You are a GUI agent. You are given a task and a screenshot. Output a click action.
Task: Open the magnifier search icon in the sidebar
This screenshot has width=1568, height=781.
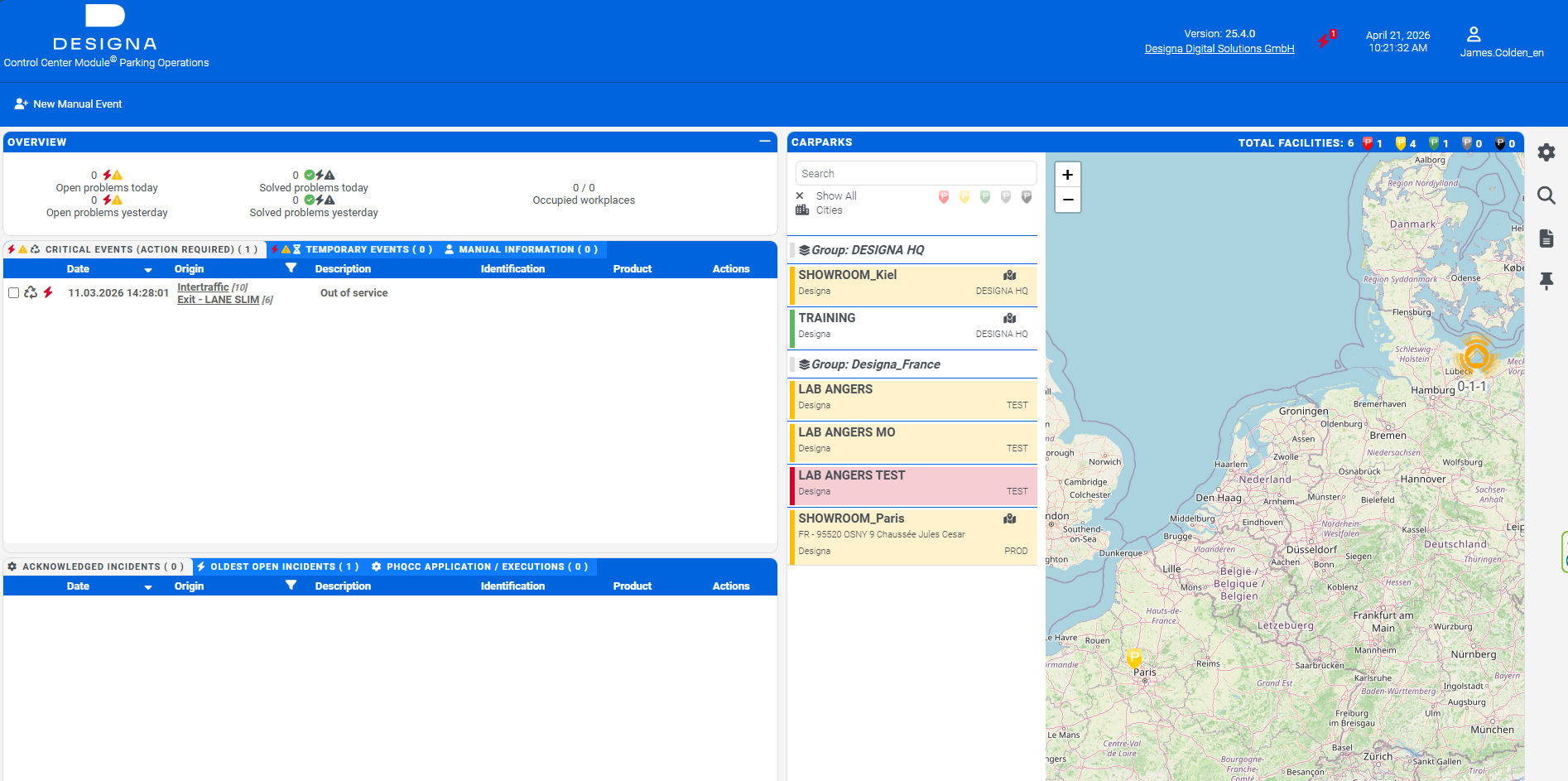click(1546, 195)
